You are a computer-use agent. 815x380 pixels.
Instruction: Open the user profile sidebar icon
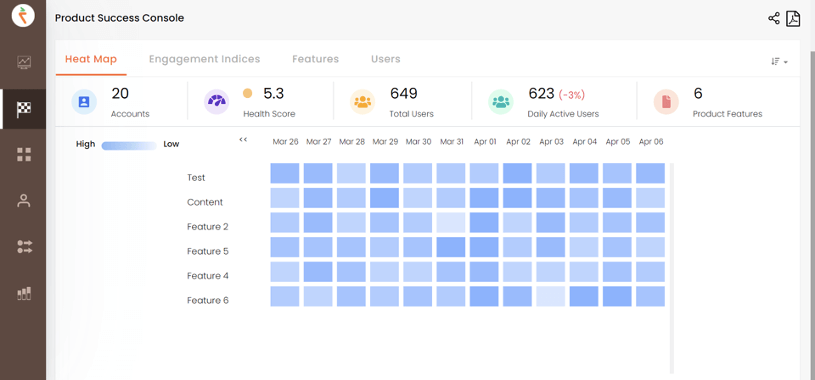(x=24, y=201)
